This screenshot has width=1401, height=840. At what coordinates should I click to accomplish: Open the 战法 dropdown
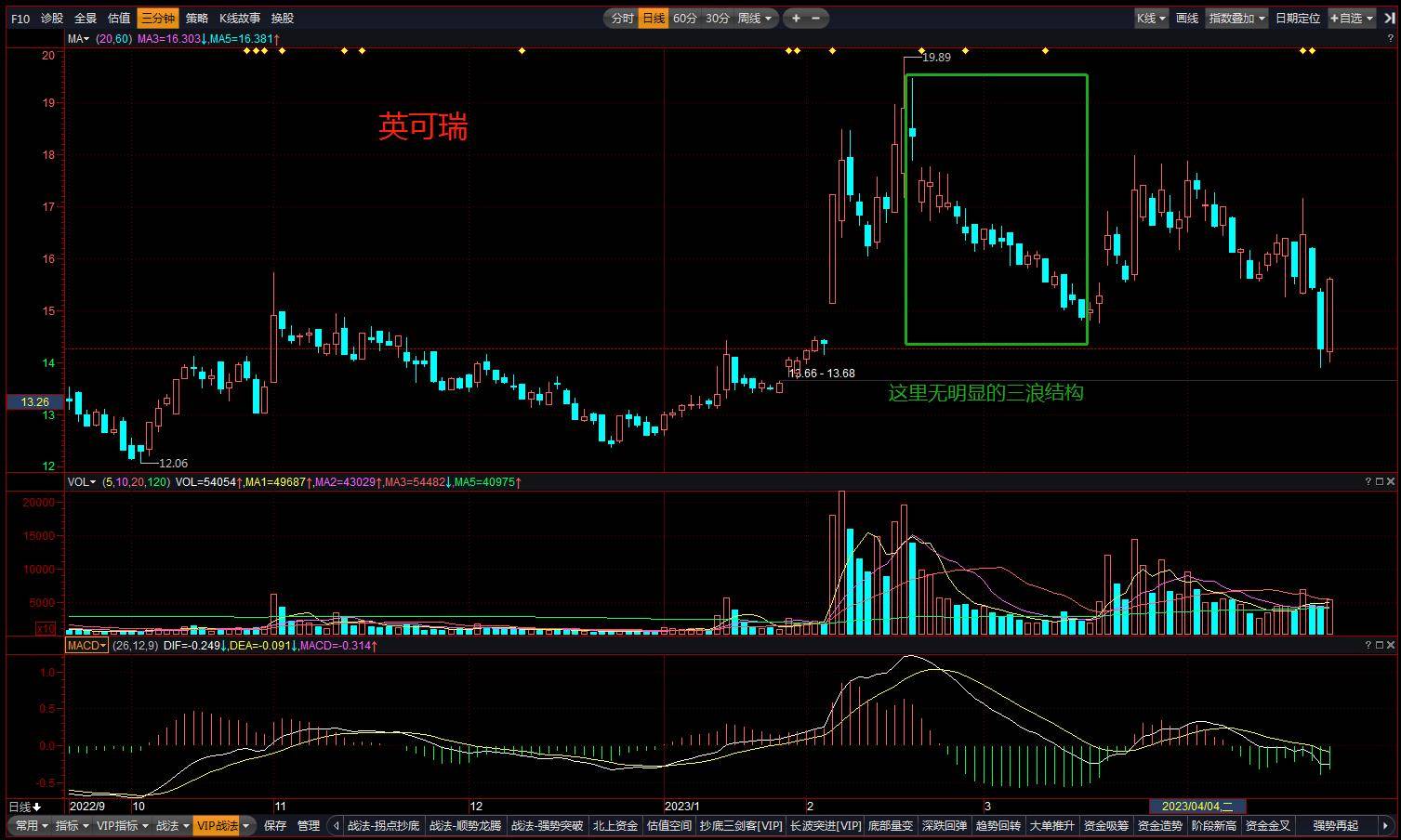(x=172, y=825)
